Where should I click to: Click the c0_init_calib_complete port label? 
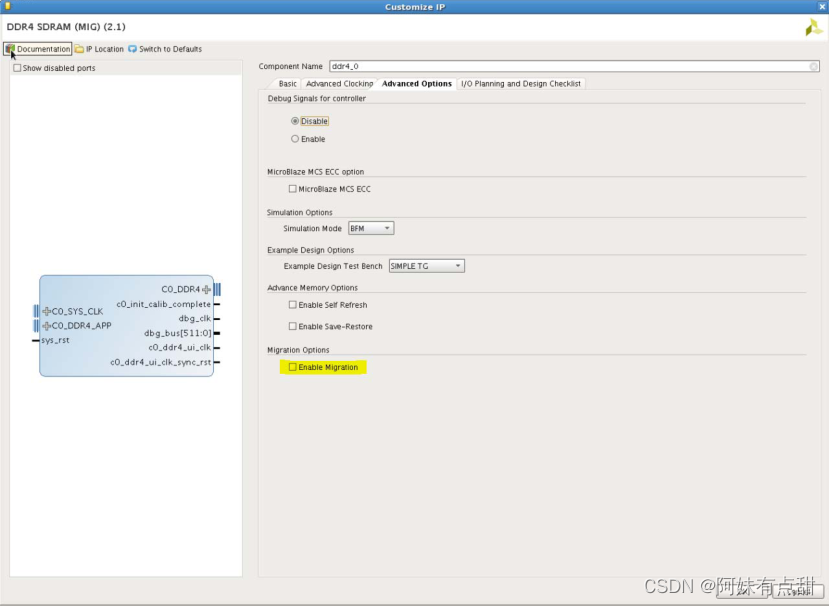[163, 304]
